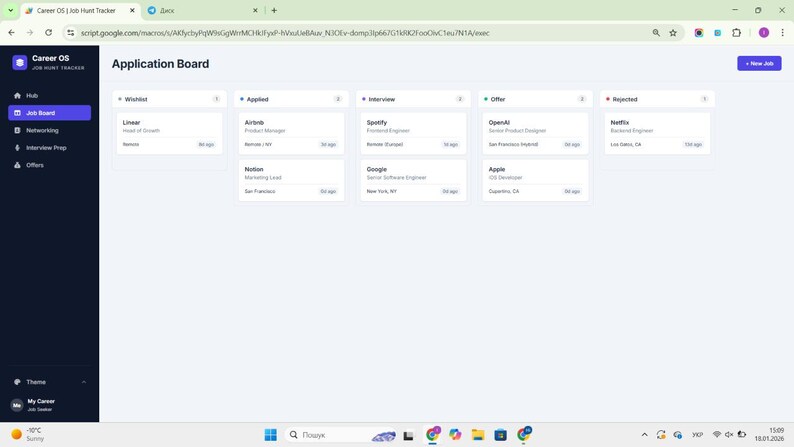This screenshot has width=794, height=447.
Task: Click the Wishlist column header
Action: (x=170, y=99)
